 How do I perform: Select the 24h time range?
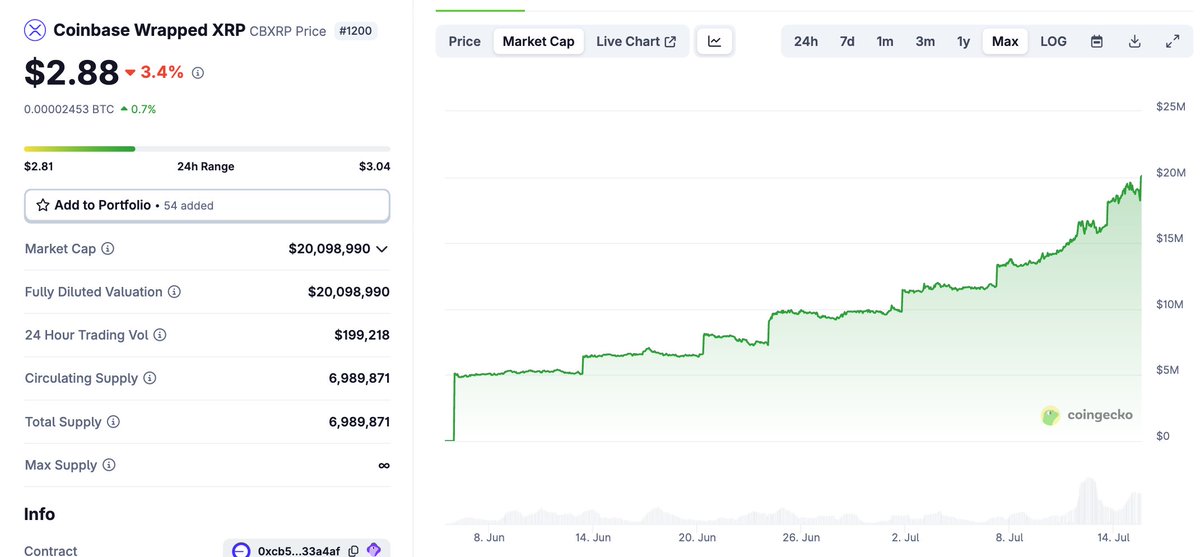coord(806,41)
